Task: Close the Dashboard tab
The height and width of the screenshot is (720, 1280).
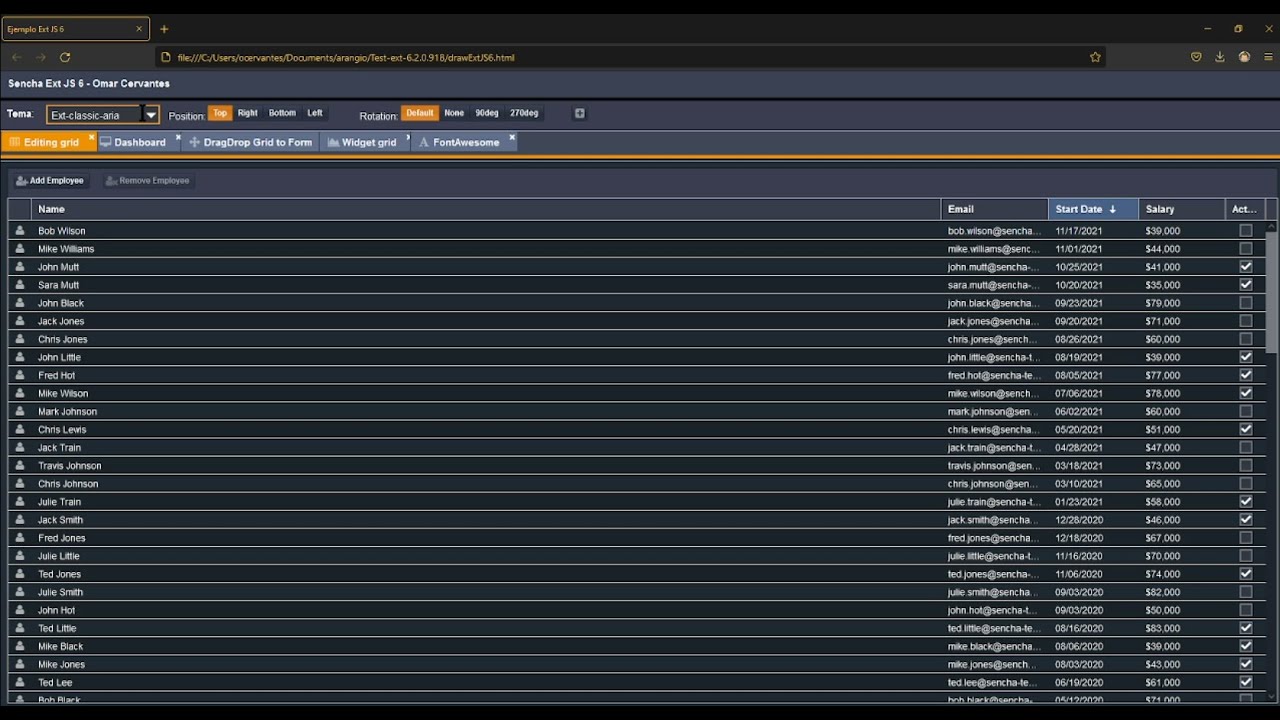Action: 178,137
